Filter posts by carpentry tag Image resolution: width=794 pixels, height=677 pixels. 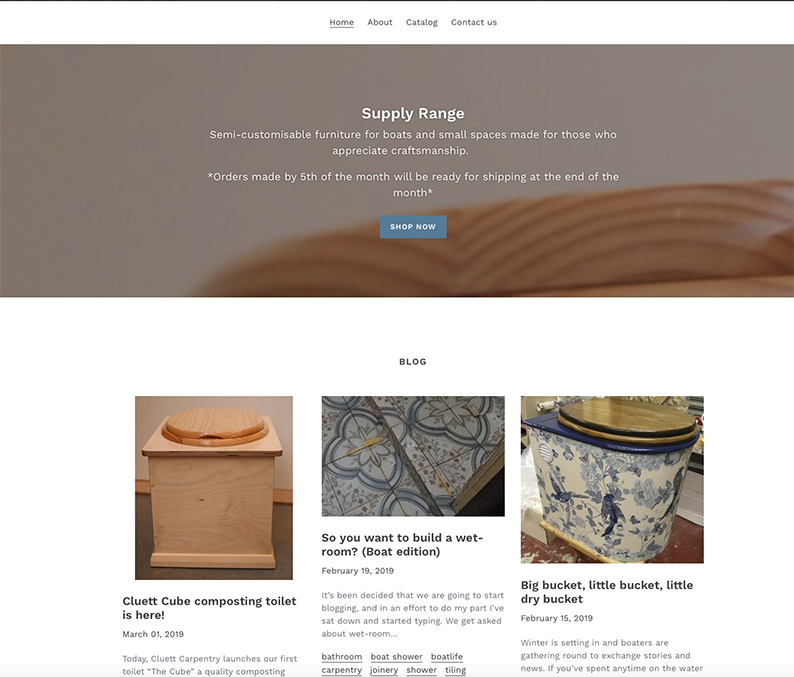342,670
